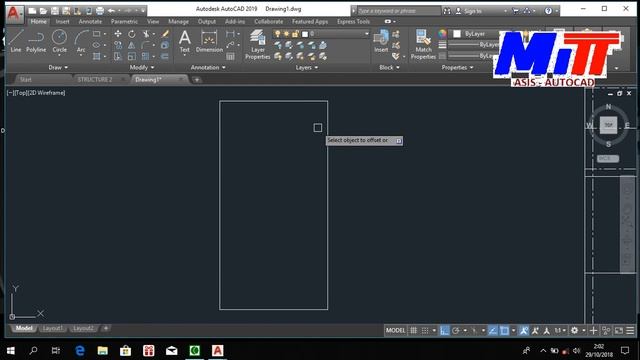The image size is (640, 360).
Task: Toggle drawing grid display in status bar
Action: point(413,330)
